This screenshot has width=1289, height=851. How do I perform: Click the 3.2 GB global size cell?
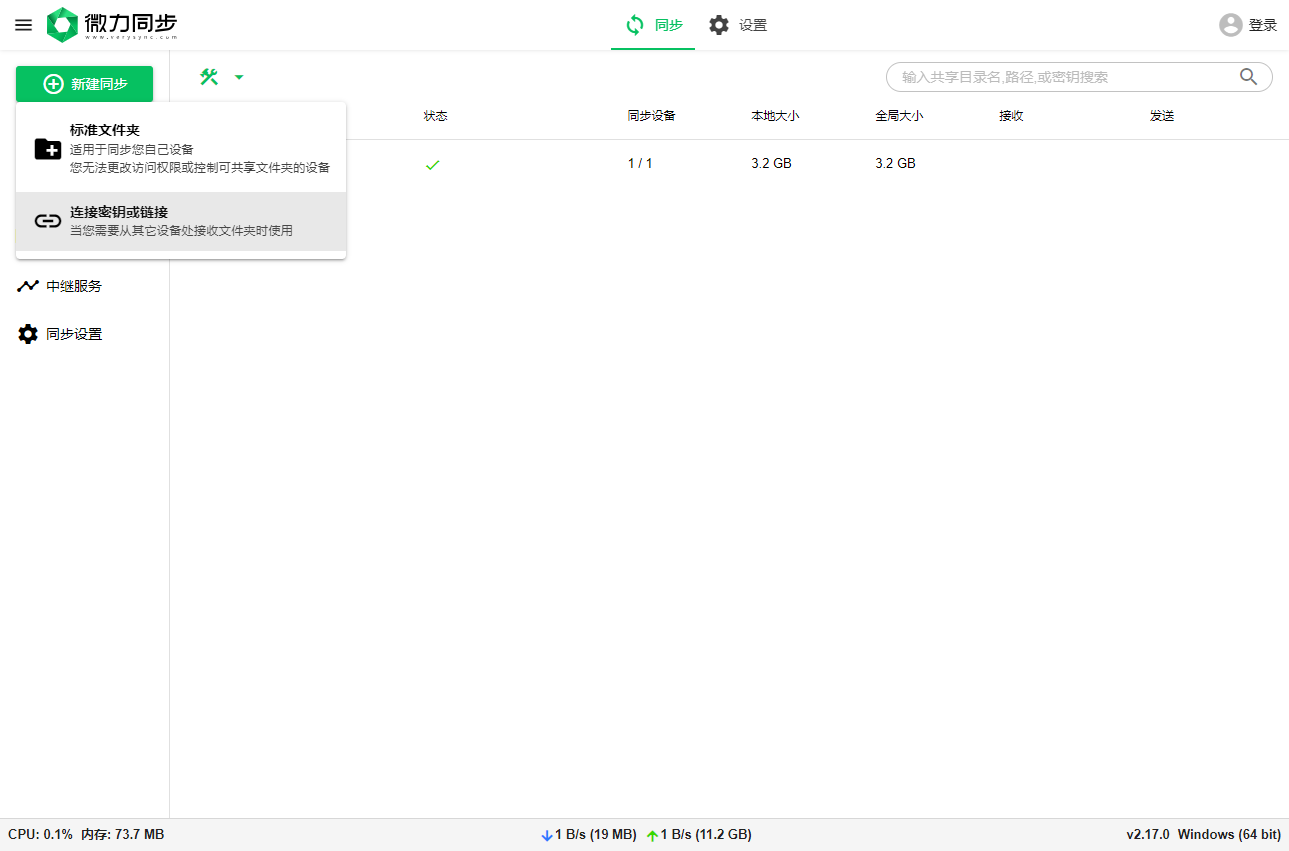click(895, 163)
